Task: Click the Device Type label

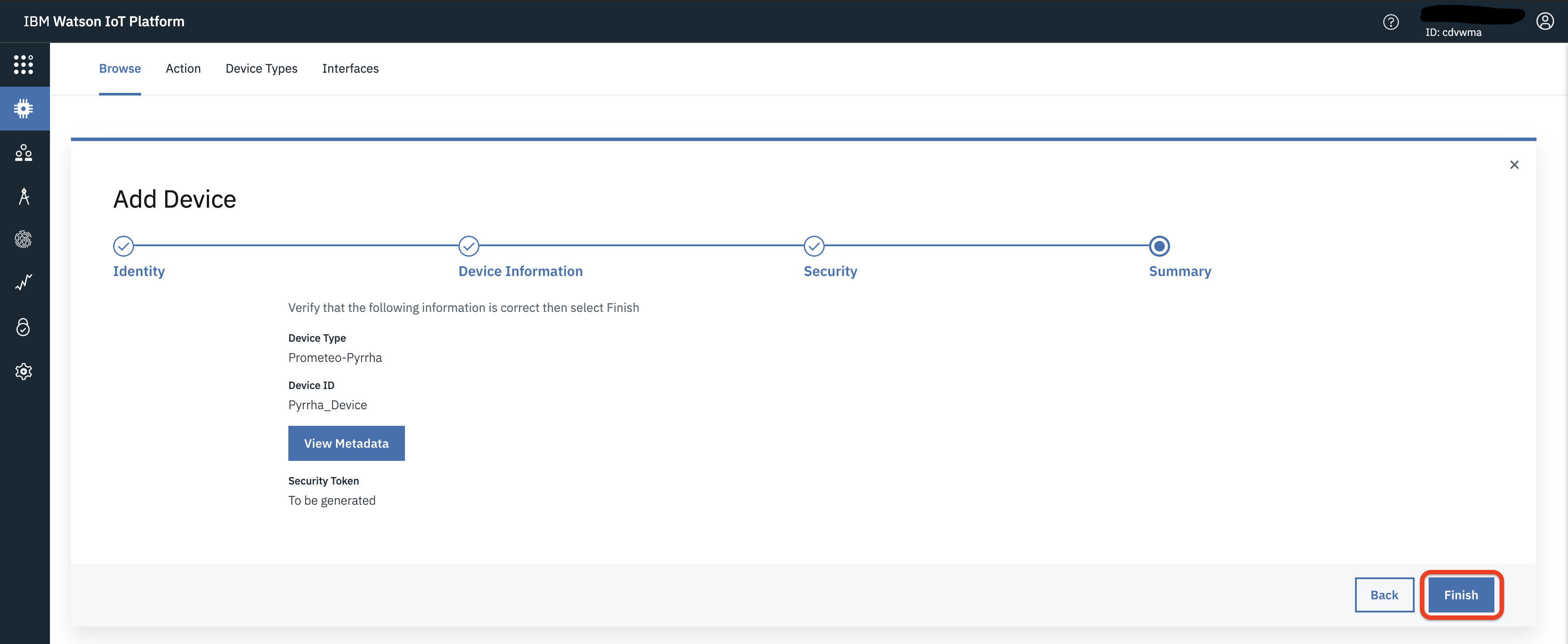Action: pyautogui.click(x=317, y=338)
